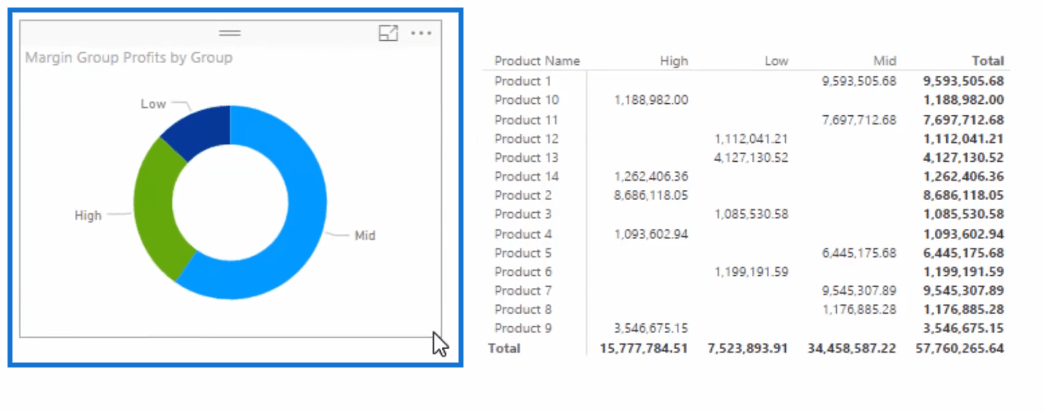Image resolution: width=1045 pixels, height=413 pixels.
Task: Select Product 11 row label
Action: pyautogui.click(x=526, y=120)
